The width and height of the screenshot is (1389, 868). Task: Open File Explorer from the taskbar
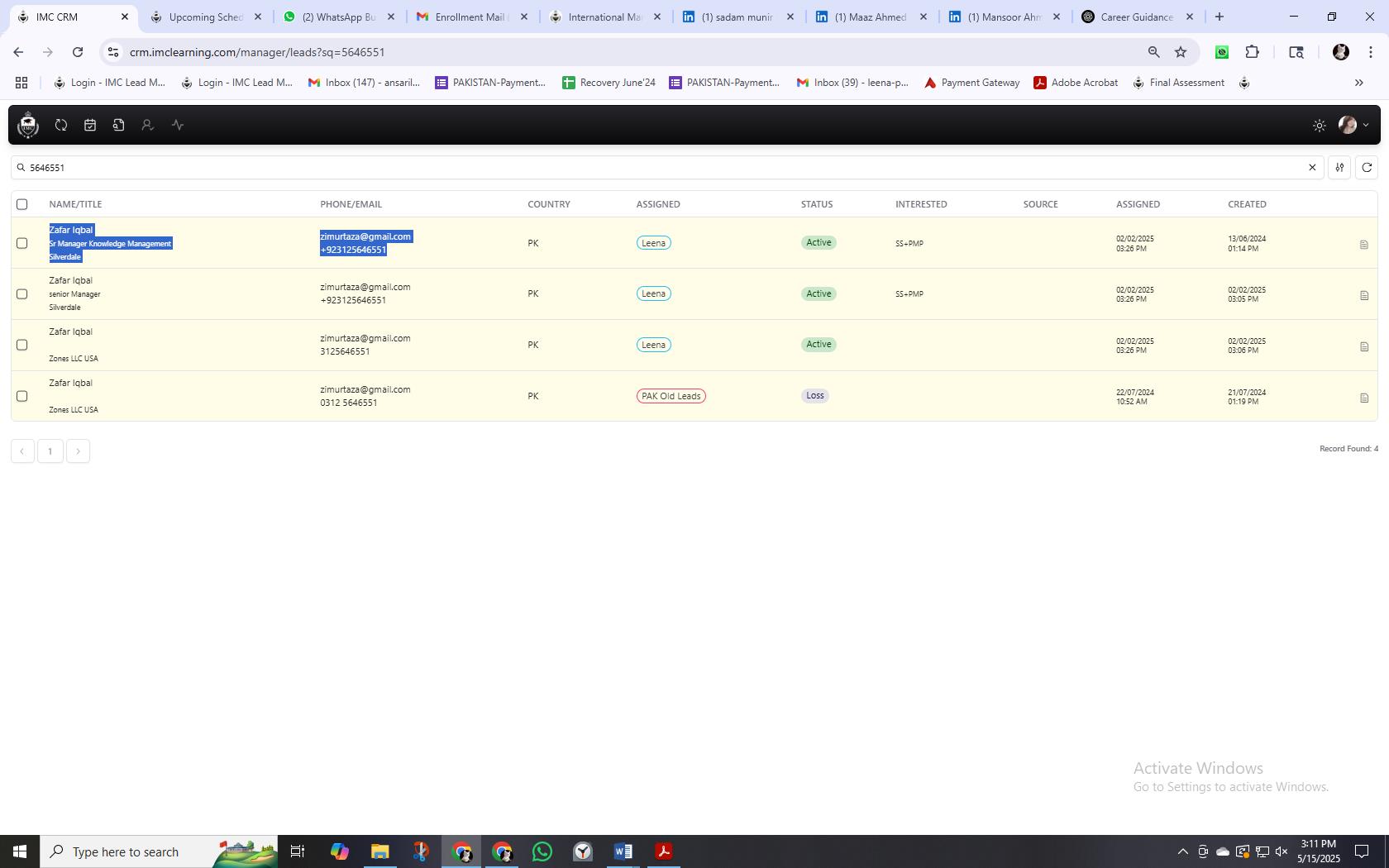(380, 851)
